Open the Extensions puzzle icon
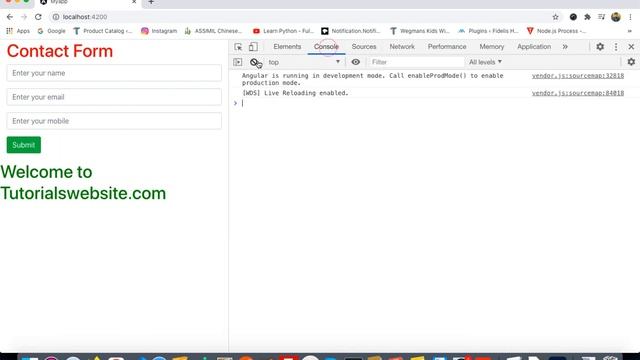The width and height of the screenshot is (640, 360). [587, 17]
